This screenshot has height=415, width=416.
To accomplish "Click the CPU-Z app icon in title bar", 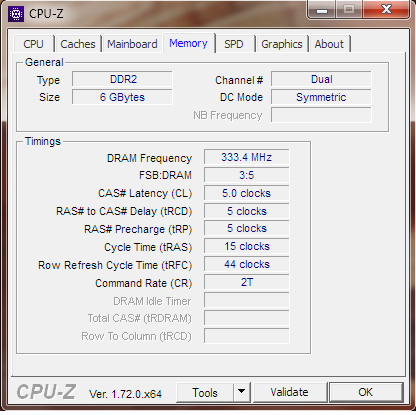I will pyautogui.click(x=16, y=14).
